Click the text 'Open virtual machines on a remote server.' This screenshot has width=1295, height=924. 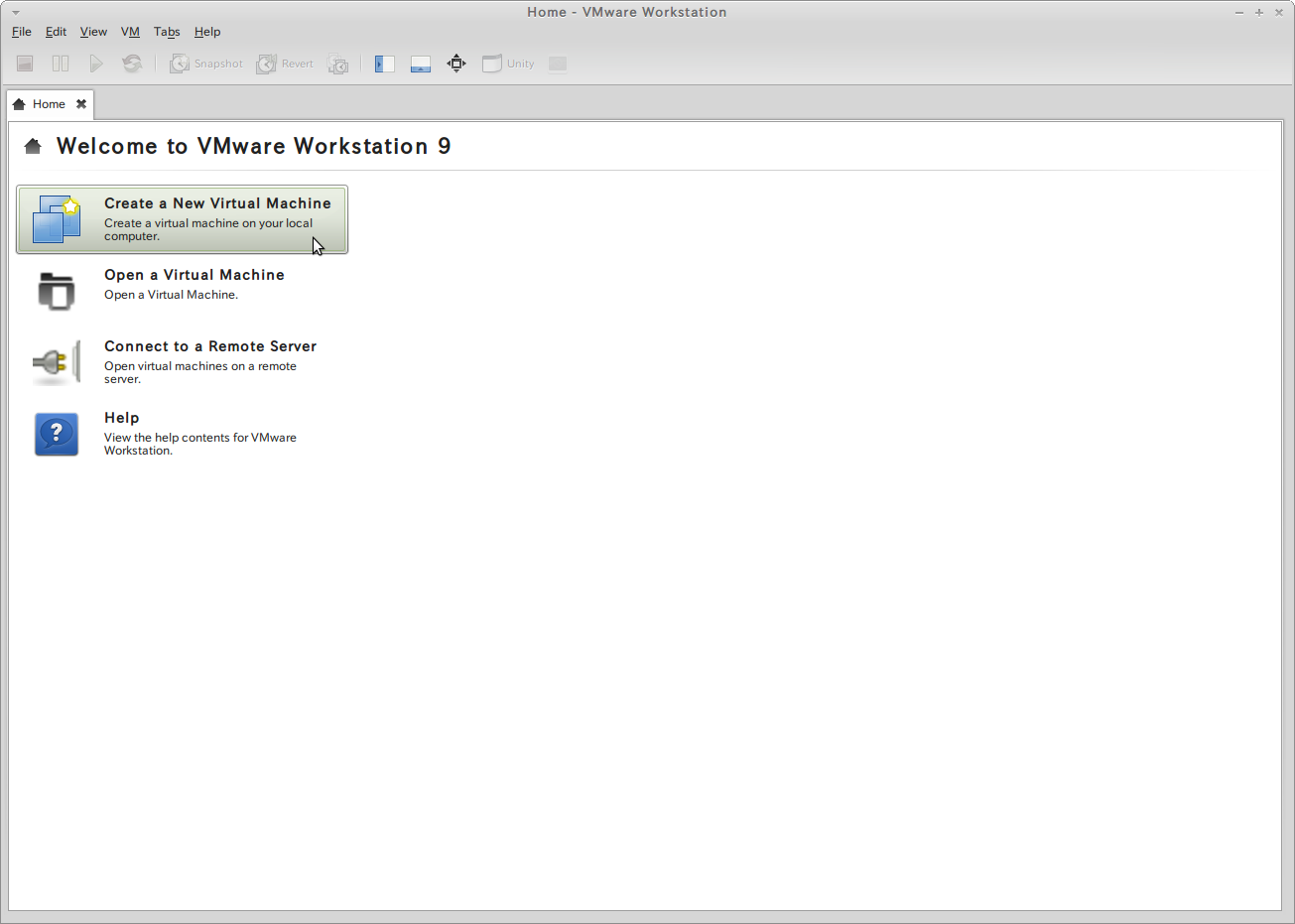(200, 372)
